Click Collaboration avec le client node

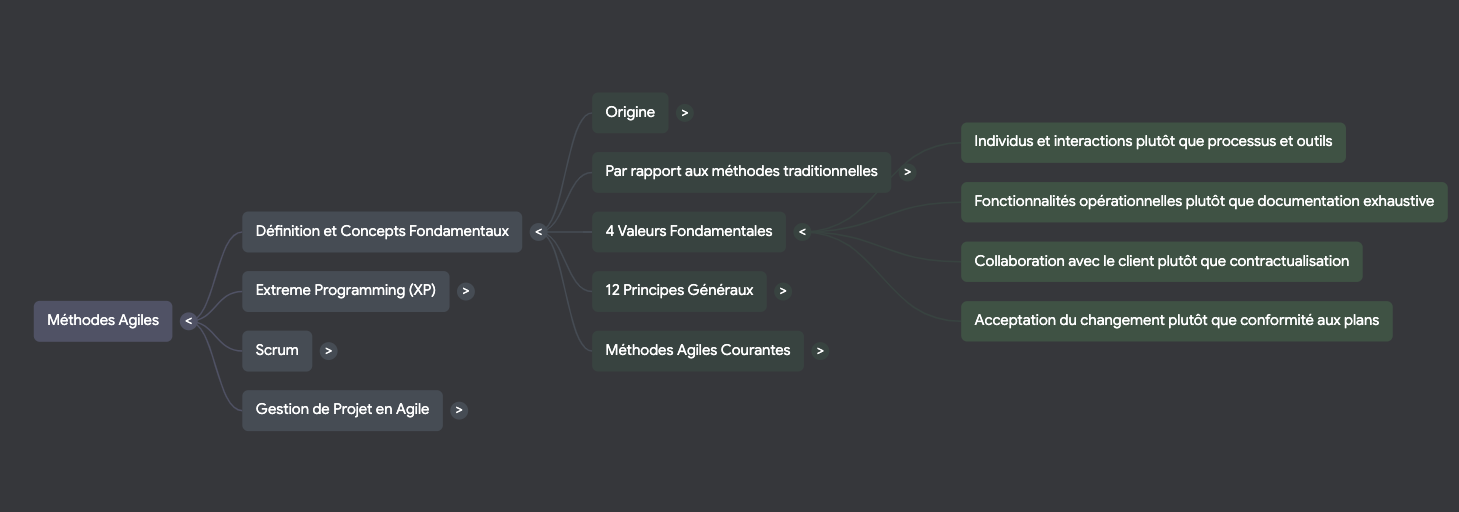1161,262
